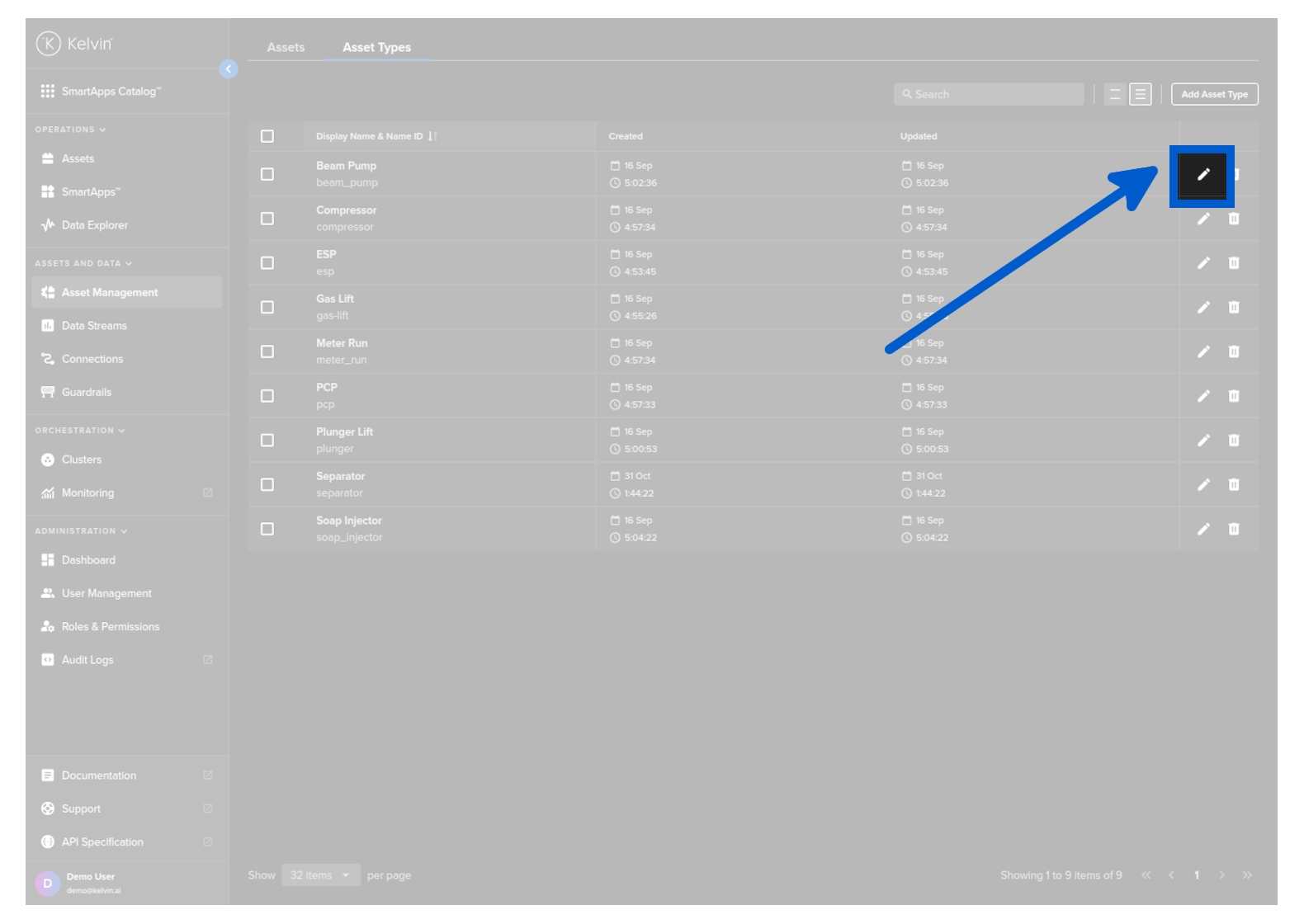Switch to the Assets tab

(x=286, y=48)
